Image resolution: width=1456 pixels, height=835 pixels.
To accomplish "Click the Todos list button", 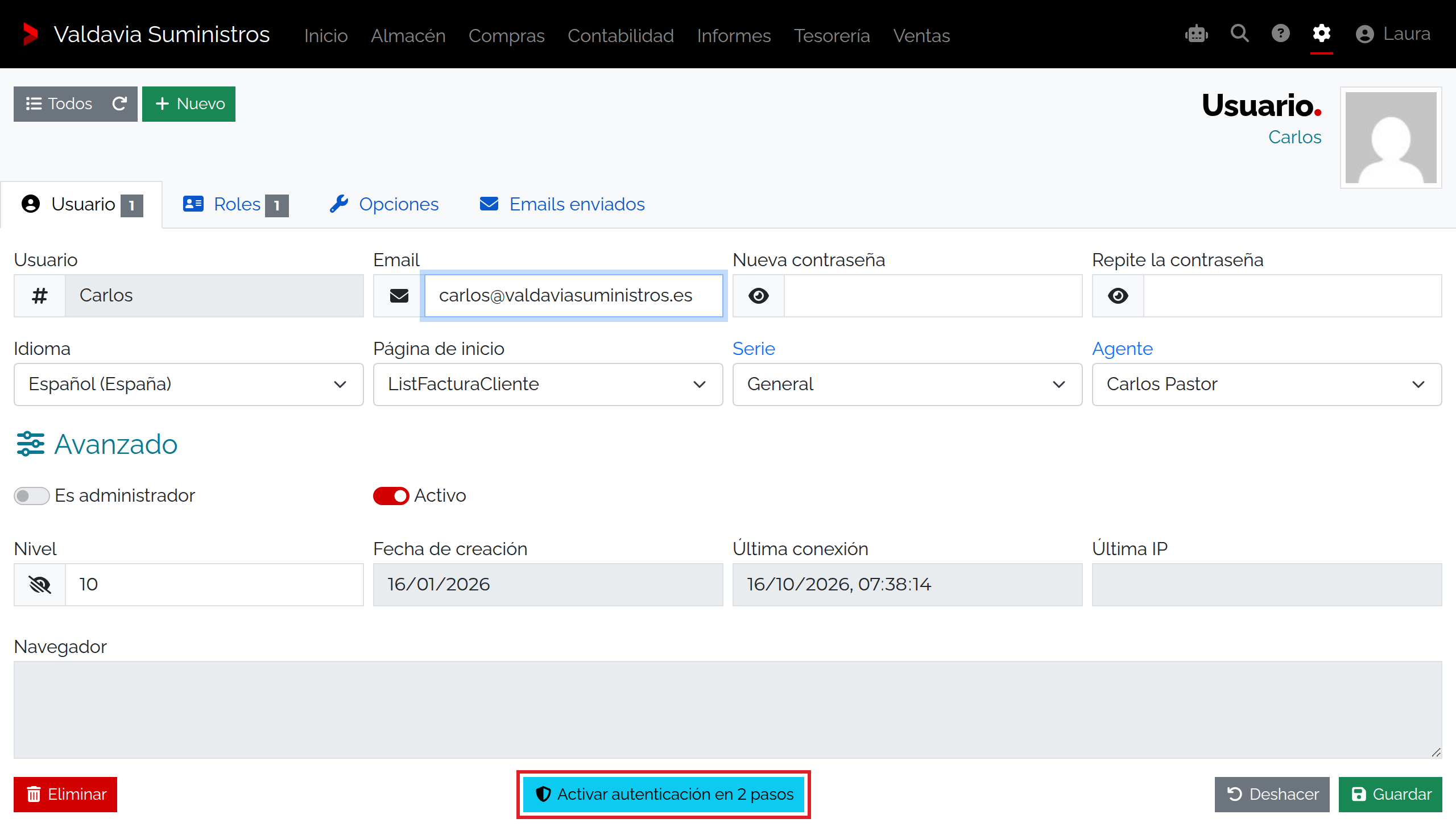I will coord(59,104).
